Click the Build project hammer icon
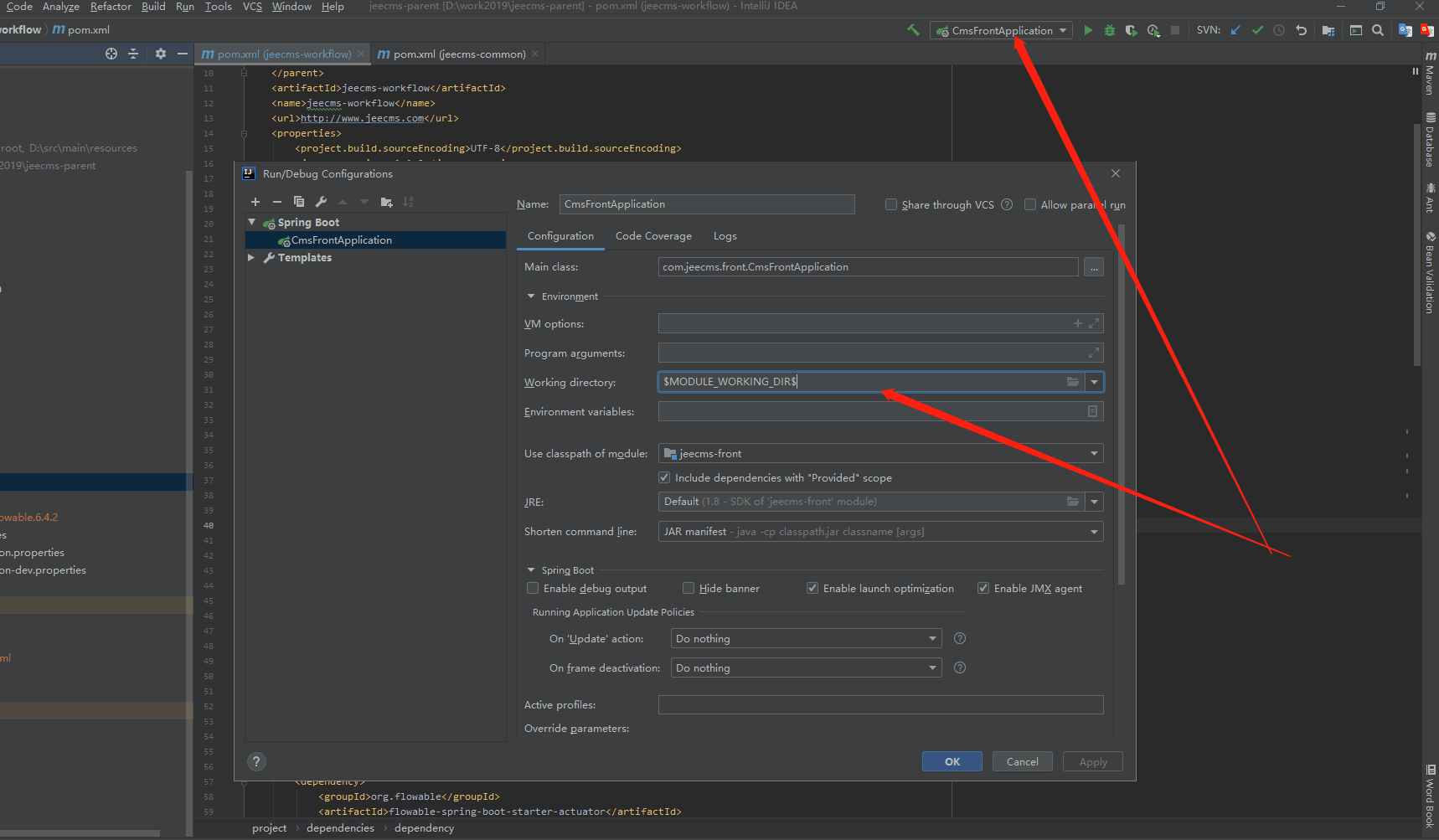The width and height of the screenshot is (1439, 840). [x=913, y=30]
